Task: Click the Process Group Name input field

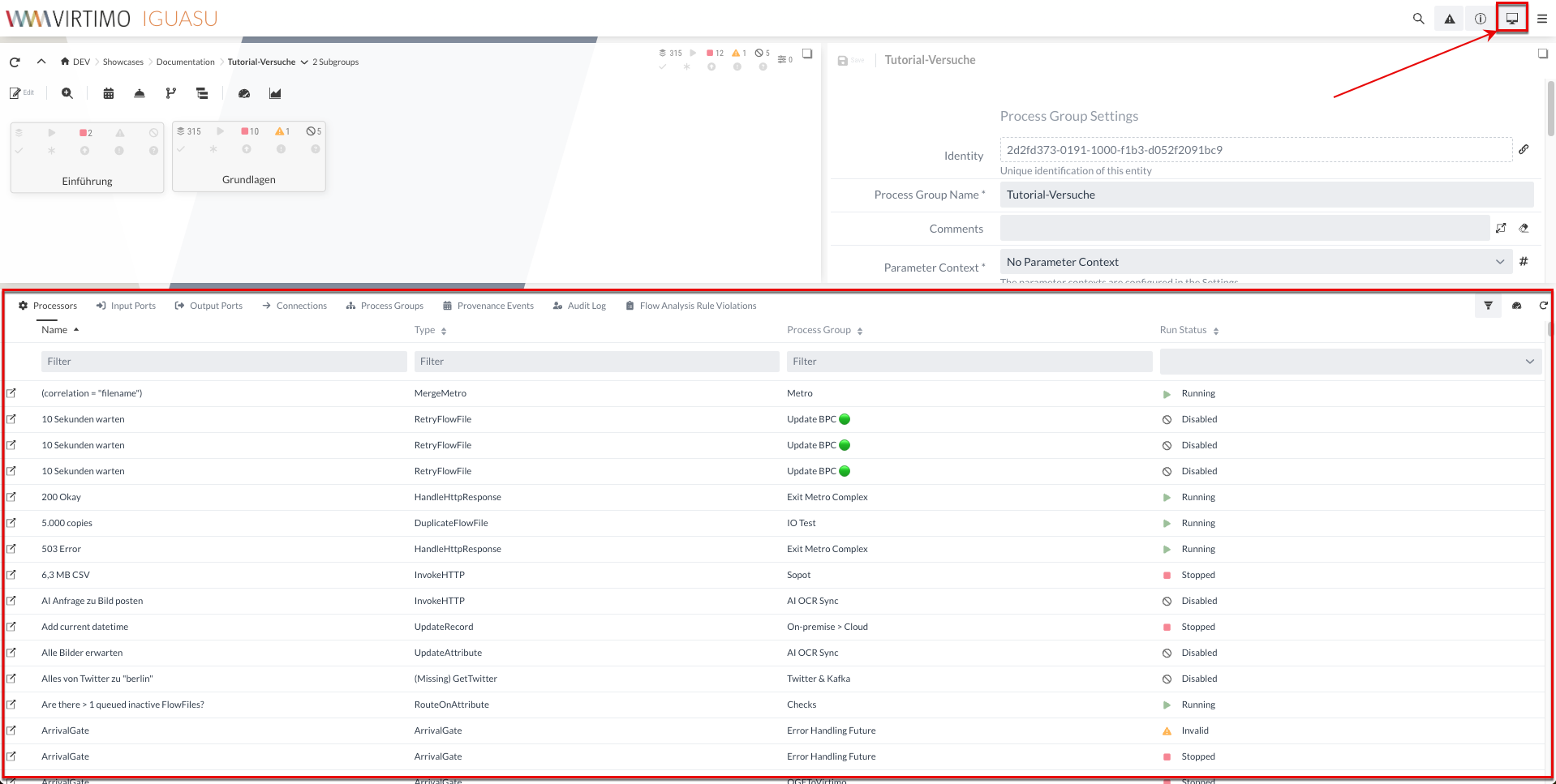Action: (1266, 195)
